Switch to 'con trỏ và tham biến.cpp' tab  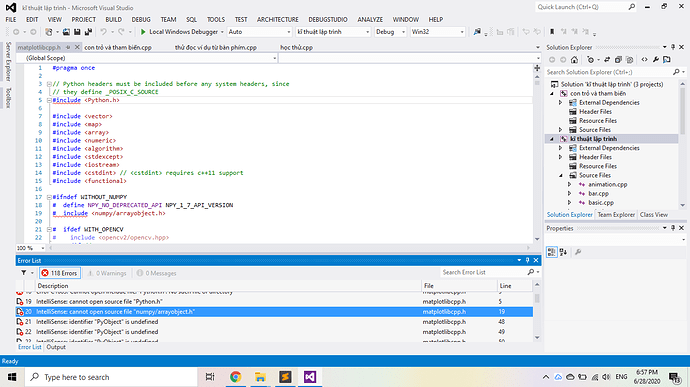point(118,47)
